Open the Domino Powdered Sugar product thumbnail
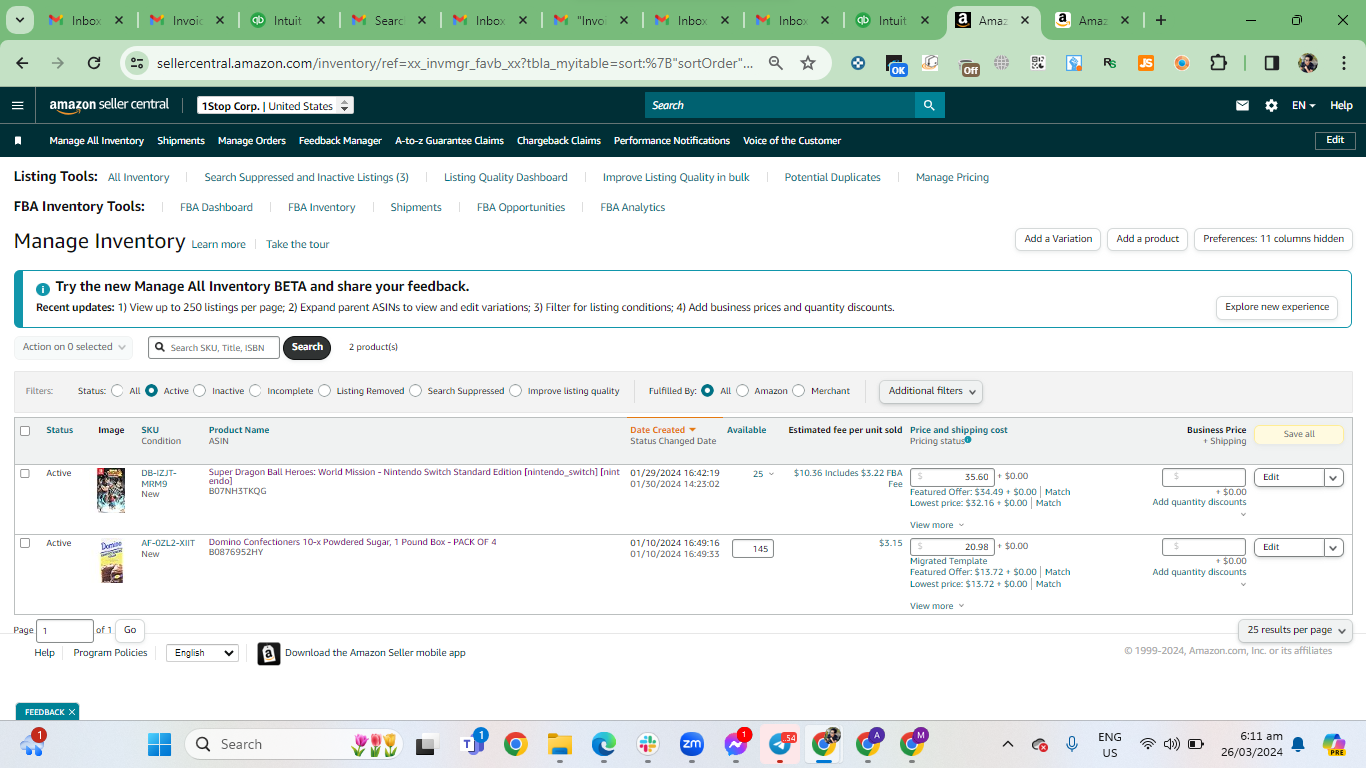Viewport: 1366px width, 768px height. click(x=111, y=561)
